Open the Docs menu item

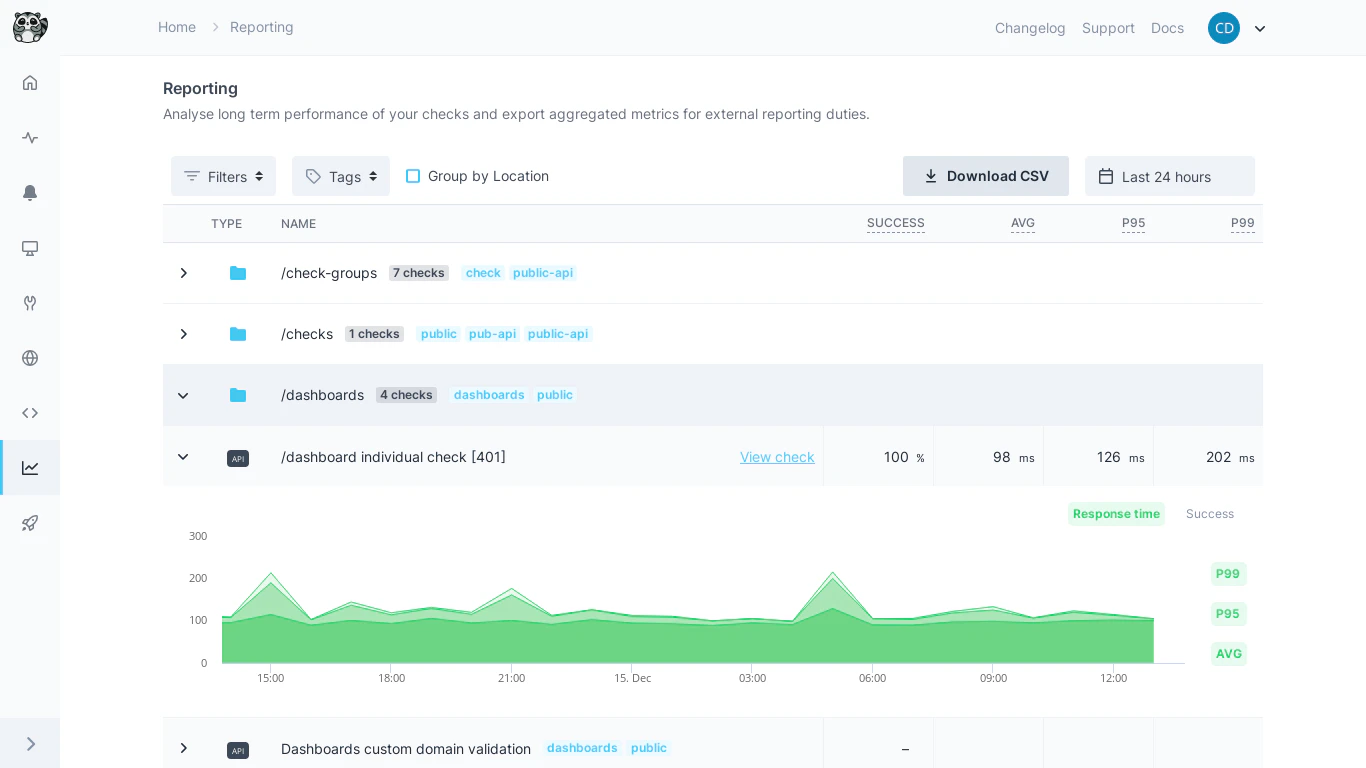(1167, 28)
